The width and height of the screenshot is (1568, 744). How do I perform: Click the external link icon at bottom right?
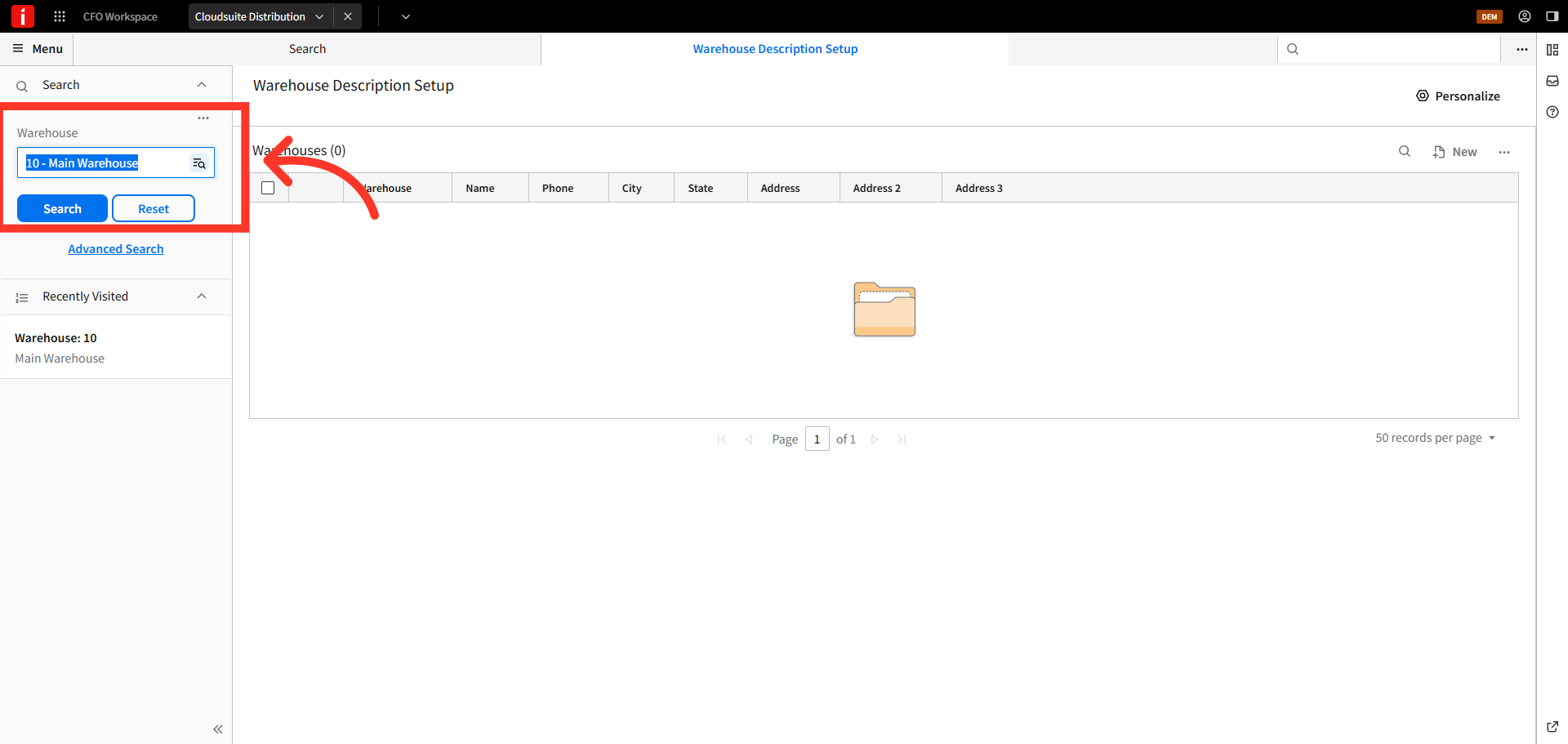coord(1552,726)
